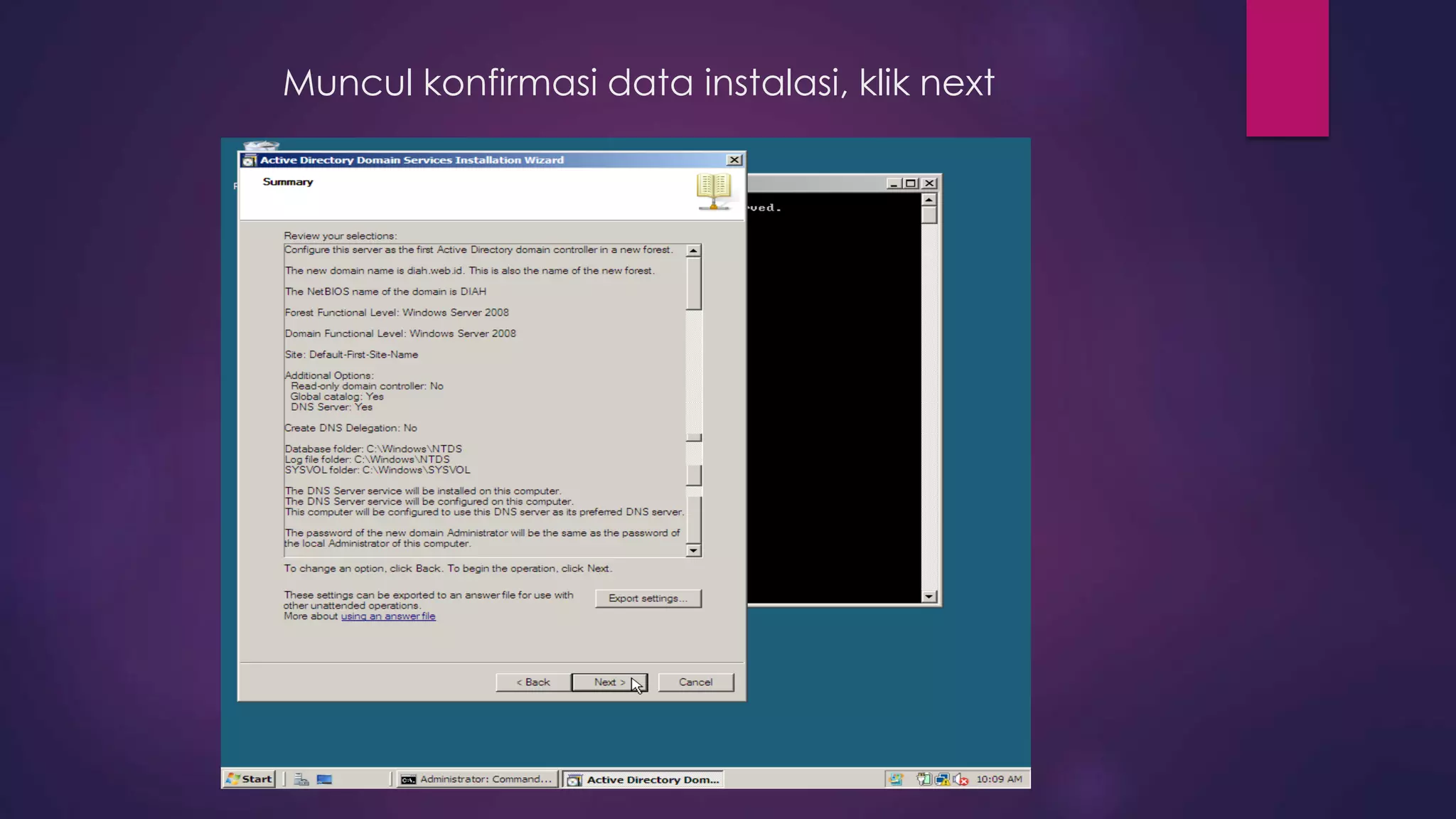Click 'Read-only domain controller: No' line

(367, 386)
